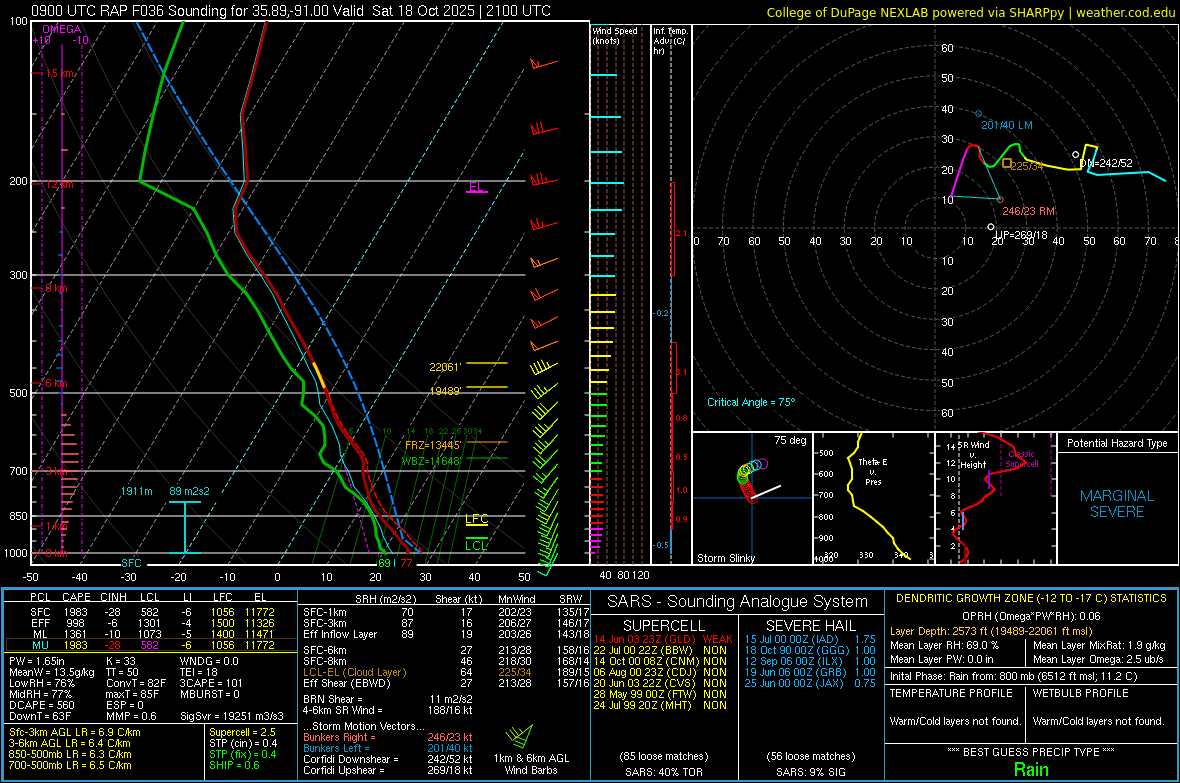Viewport: 1180px width, 783px height.
Task: Click the 246/23 RM right-mover label on hodograph
Action: pyautogui.click(x=1029, y=212)
